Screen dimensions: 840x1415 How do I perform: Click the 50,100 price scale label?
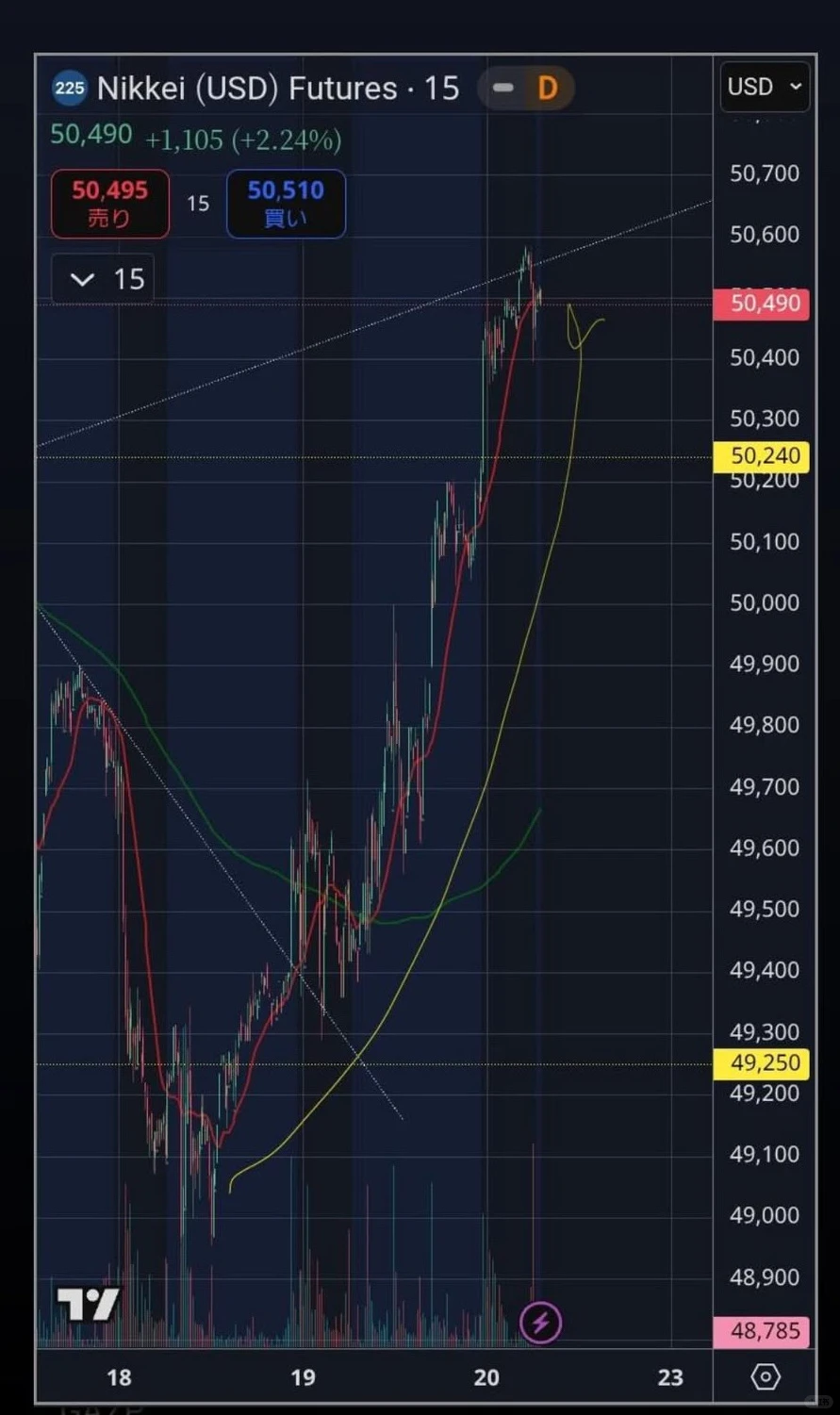click(765, 541)
